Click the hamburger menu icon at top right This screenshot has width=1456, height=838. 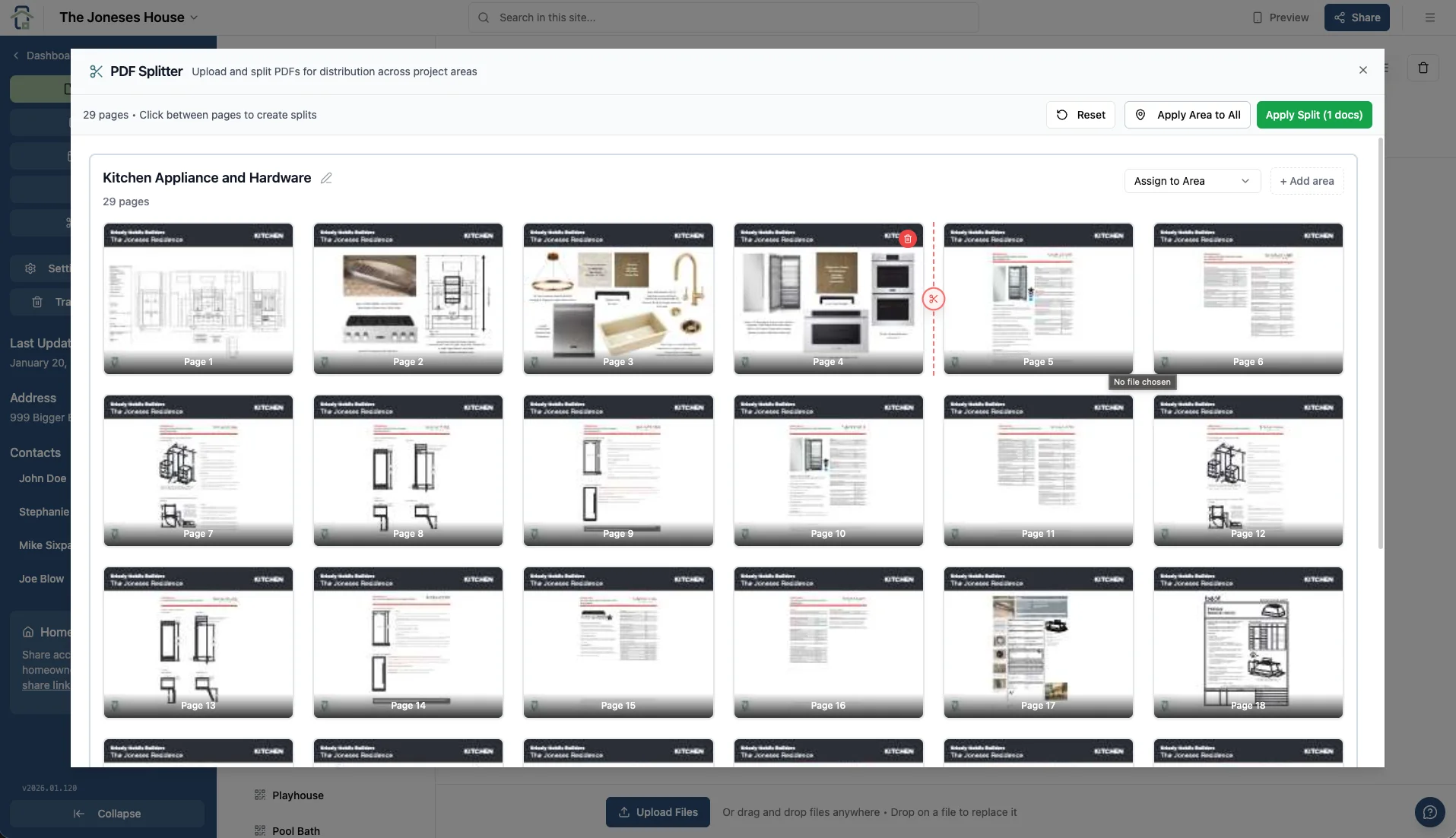point(1429,17)
